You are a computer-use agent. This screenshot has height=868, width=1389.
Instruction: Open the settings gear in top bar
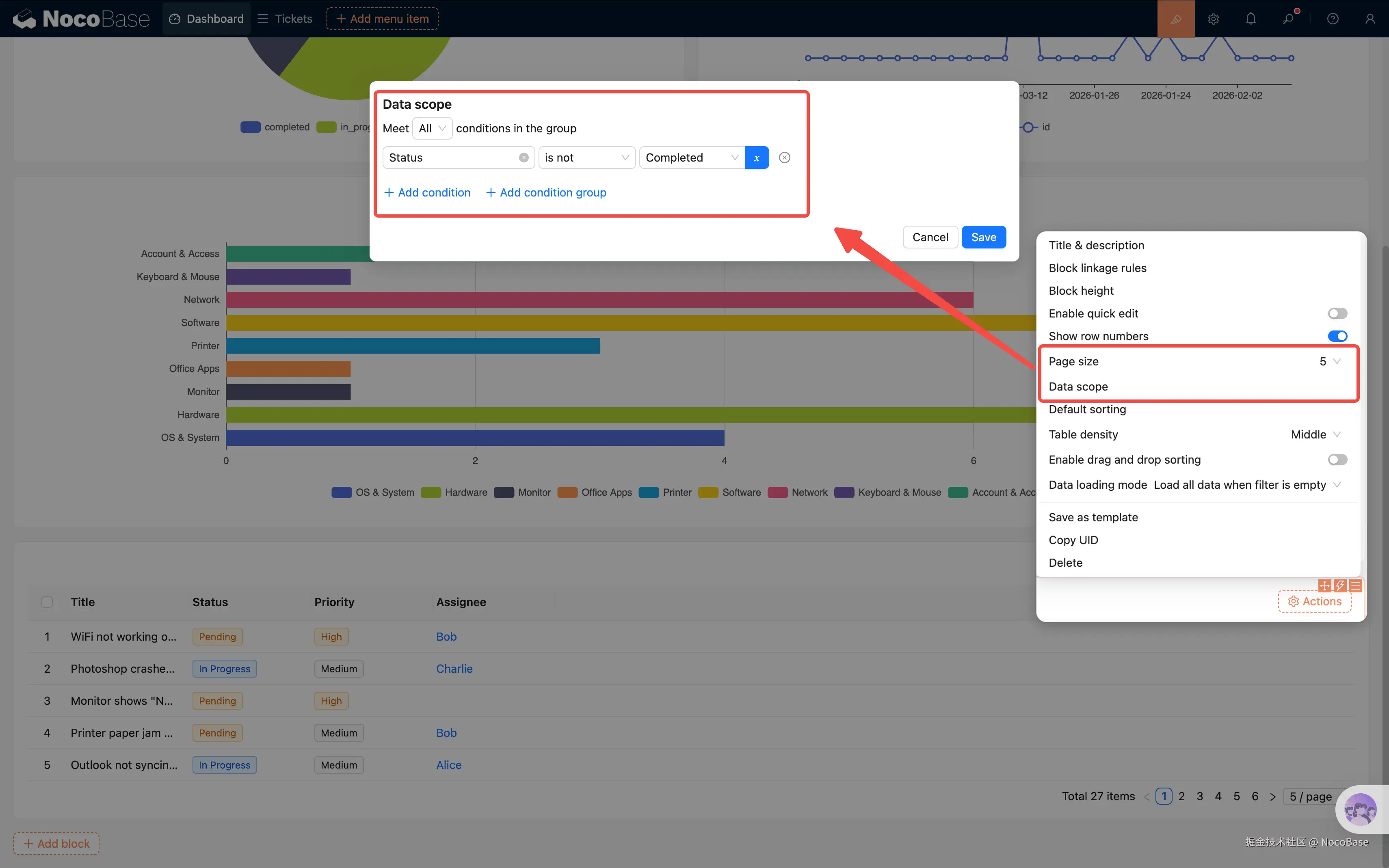point(1213,19)
